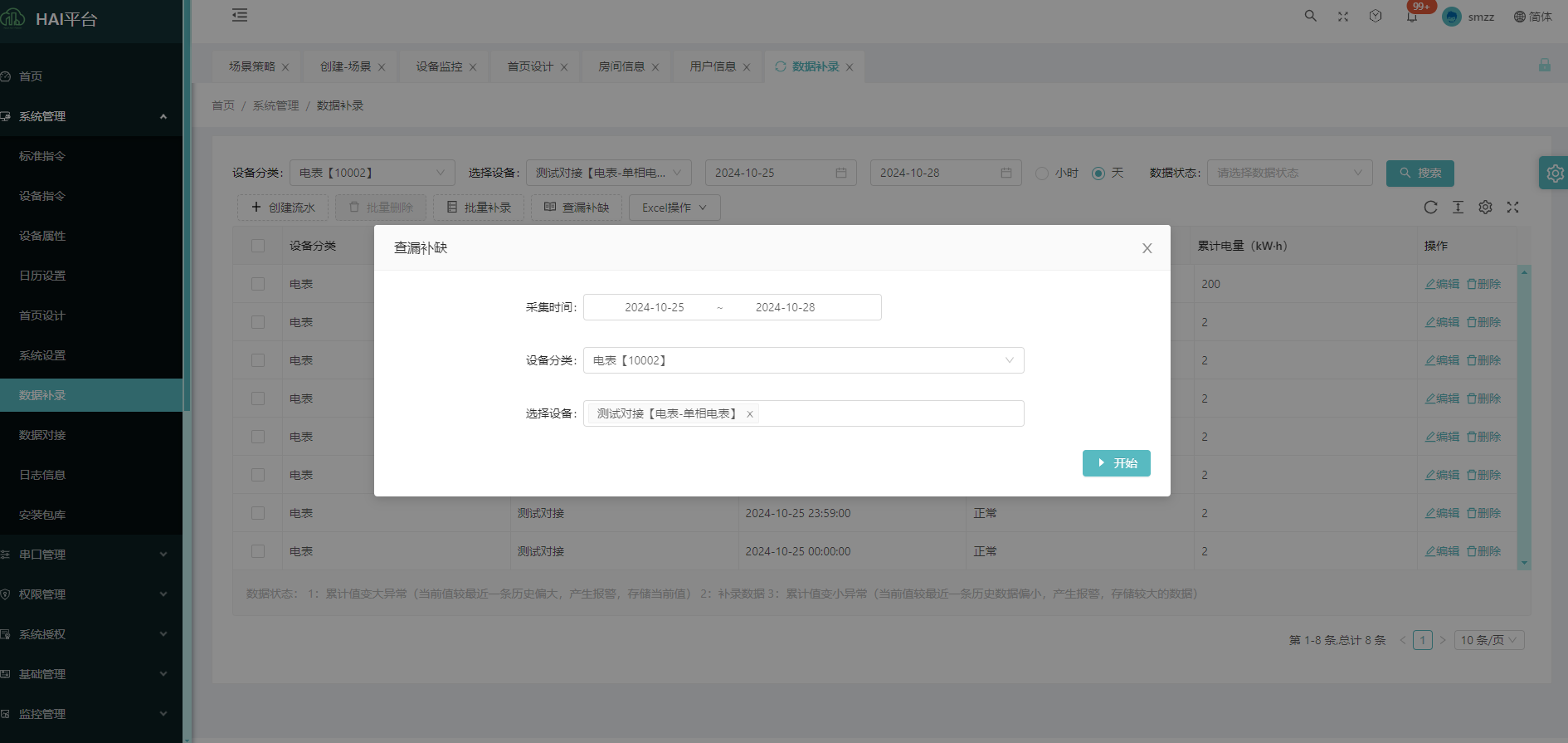The width and height of the screenshot is (1568, 743).
Task: Click the fullscreen toggle icon in header
Action: [x=1343, y=17]
